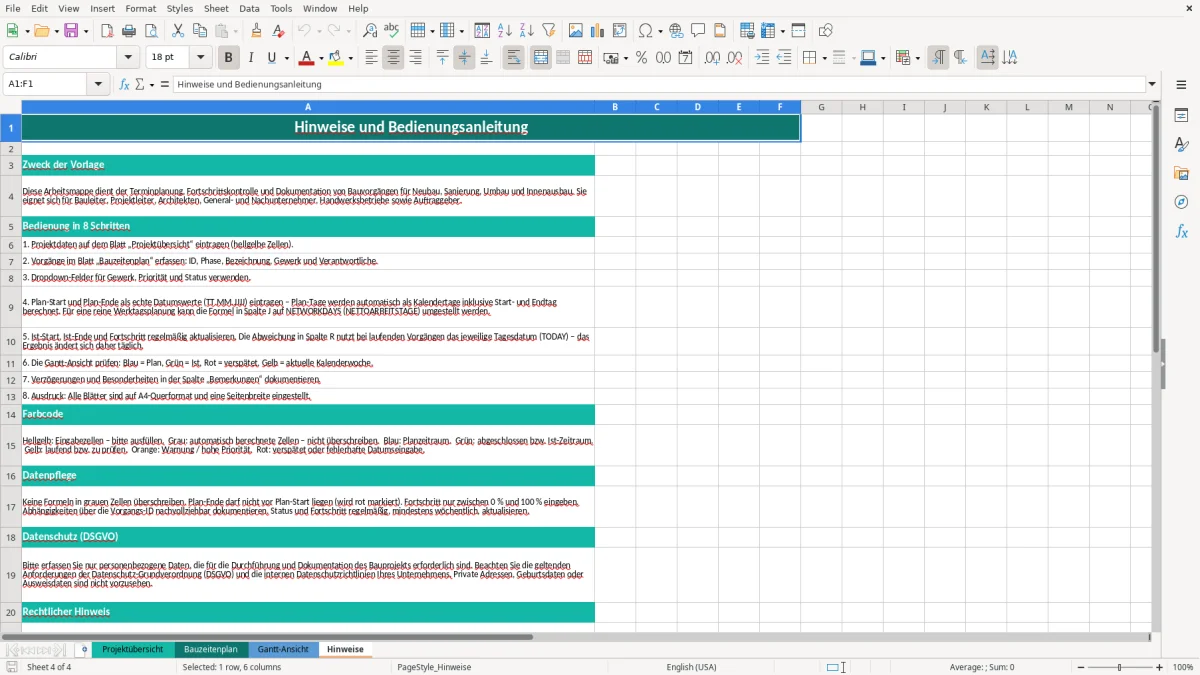This screenshot has width=1200, height=675.
Task: Switch to the Gantt-Ansicht sheet tab
Action: 283,649
